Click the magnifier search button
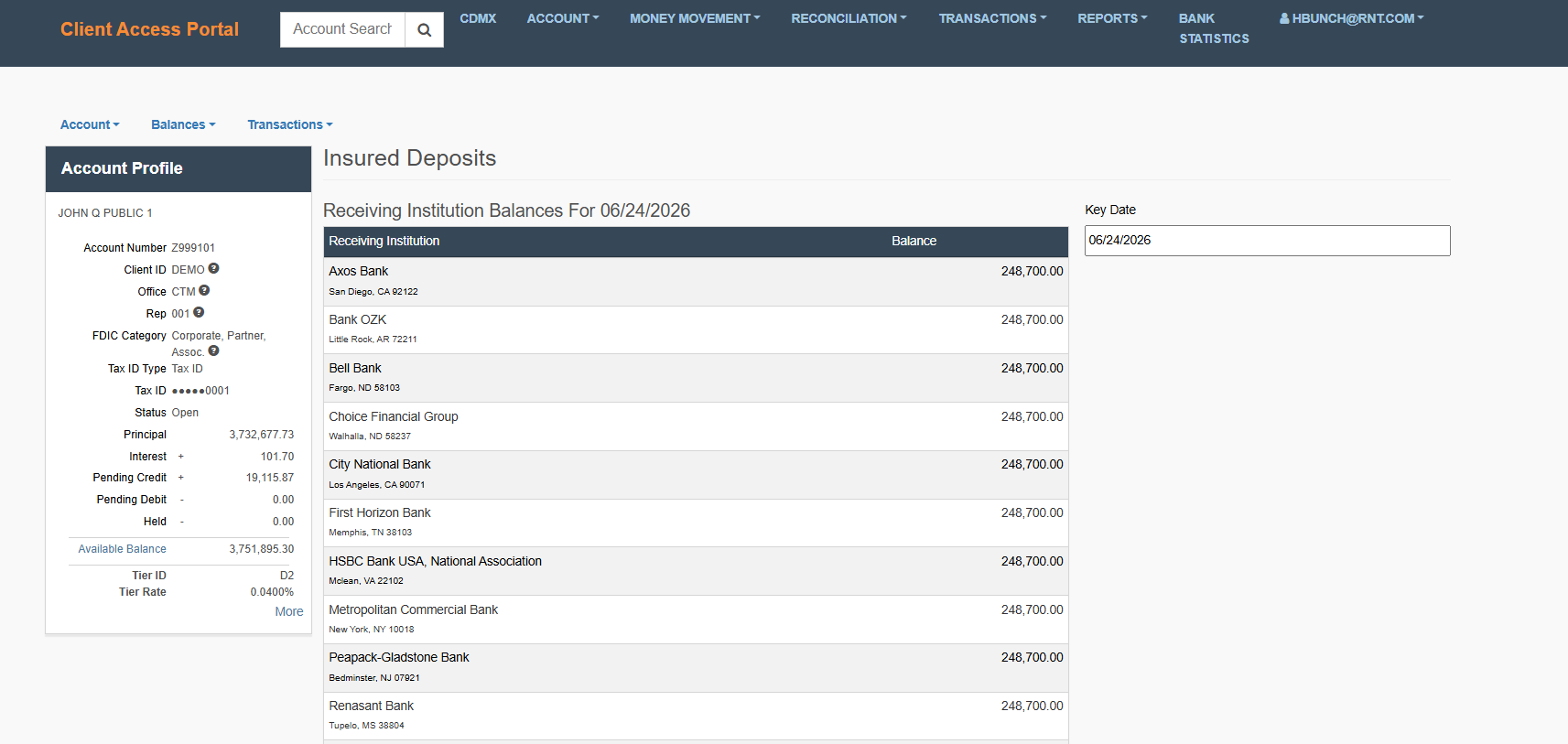This screenshot has height=744, width=1568. [424, 29]
